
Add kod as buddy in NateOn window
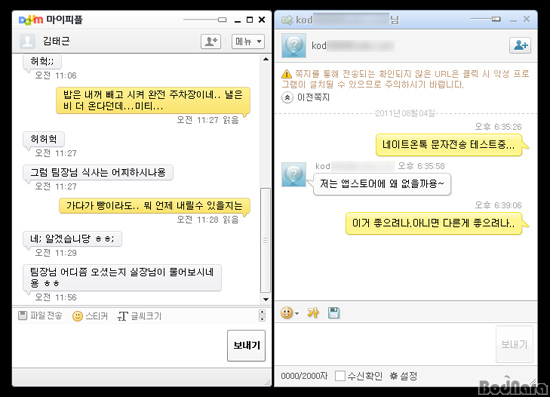coord(520,45)
